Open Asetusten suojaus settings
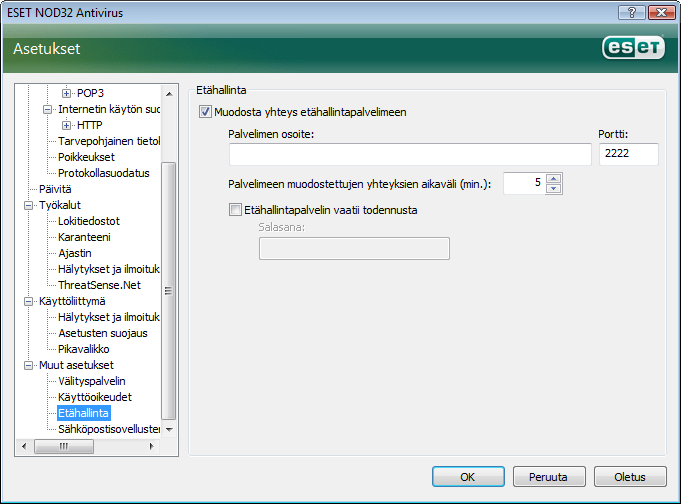Image resolution: width=681 pixels, height=504 pixels. [x=103, y=333]
